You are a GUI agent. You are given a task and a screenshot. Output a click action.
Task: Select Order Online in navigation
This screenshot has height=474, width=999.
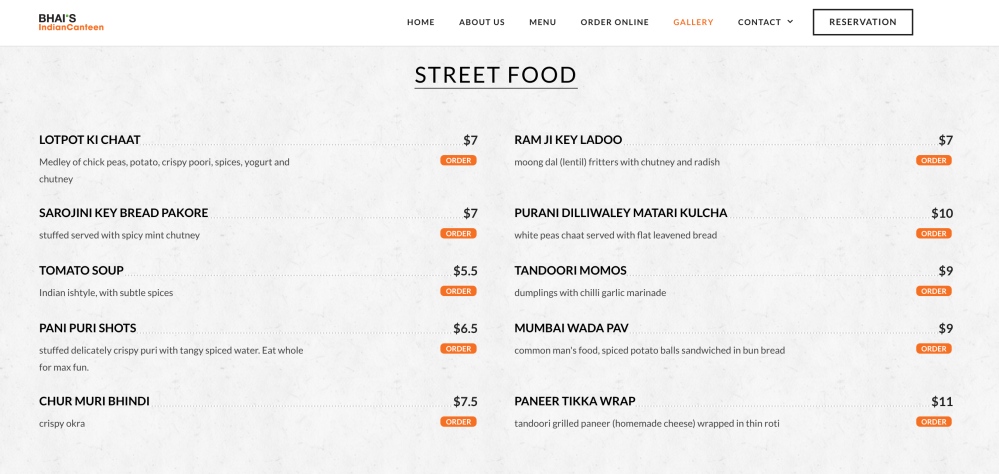pos(615,22)
